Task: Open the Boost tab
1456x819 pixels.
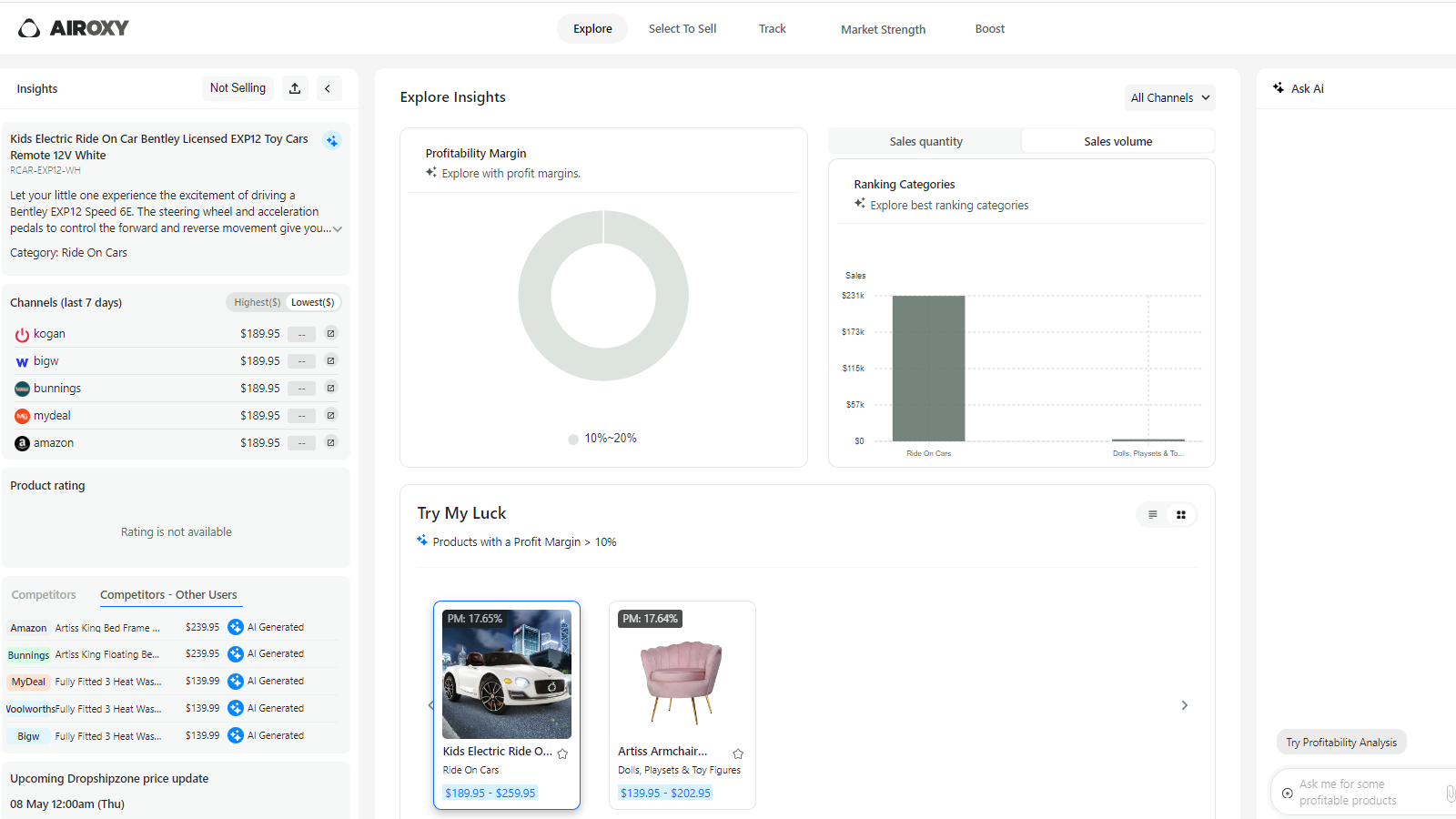Action: tap(990, 29)
